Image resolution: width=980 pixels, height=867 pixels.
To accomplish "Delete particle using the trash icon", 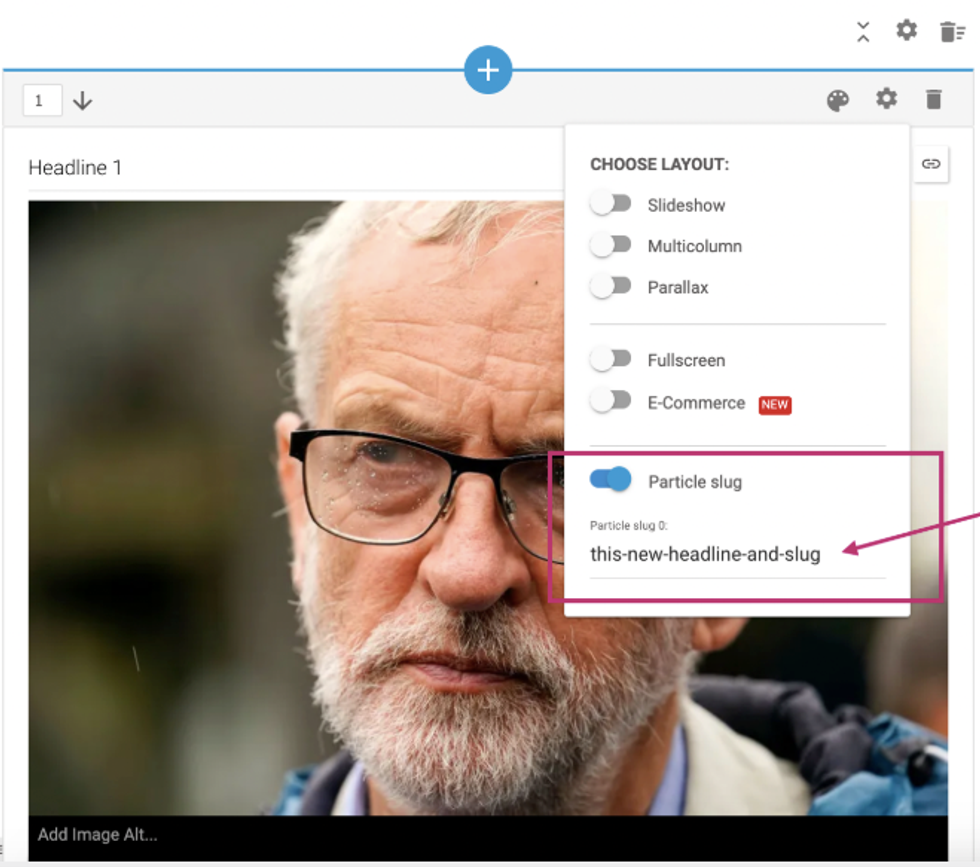I will (x=933, y=99).
